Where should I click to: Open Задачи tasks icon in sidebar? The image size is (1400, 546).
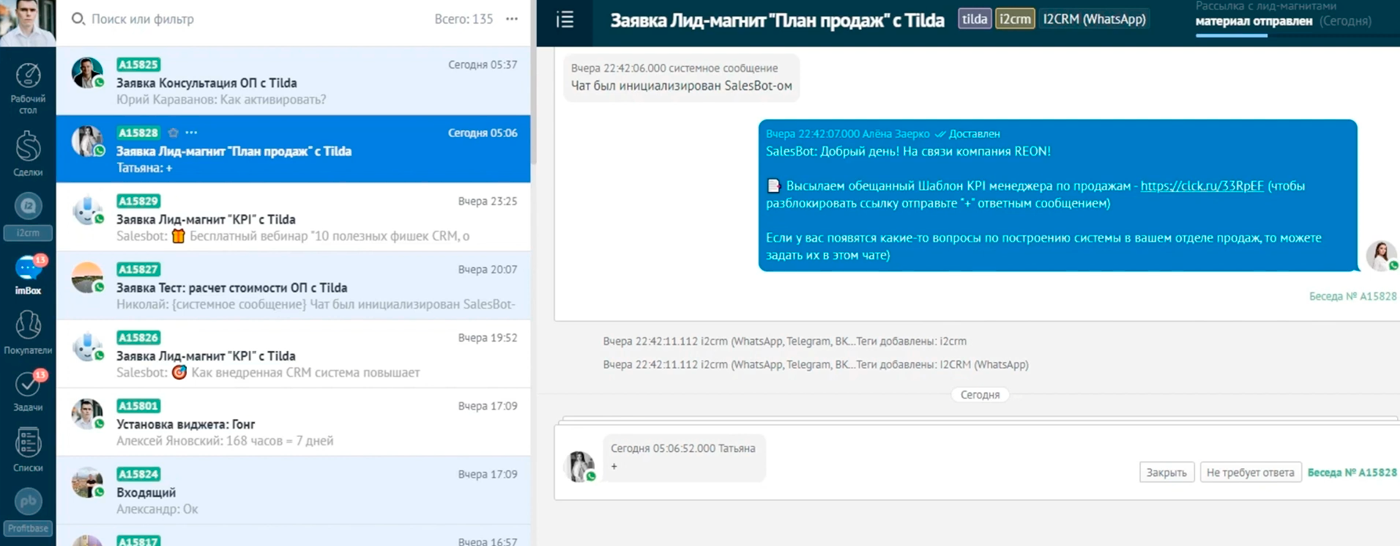tap(28, 389)
